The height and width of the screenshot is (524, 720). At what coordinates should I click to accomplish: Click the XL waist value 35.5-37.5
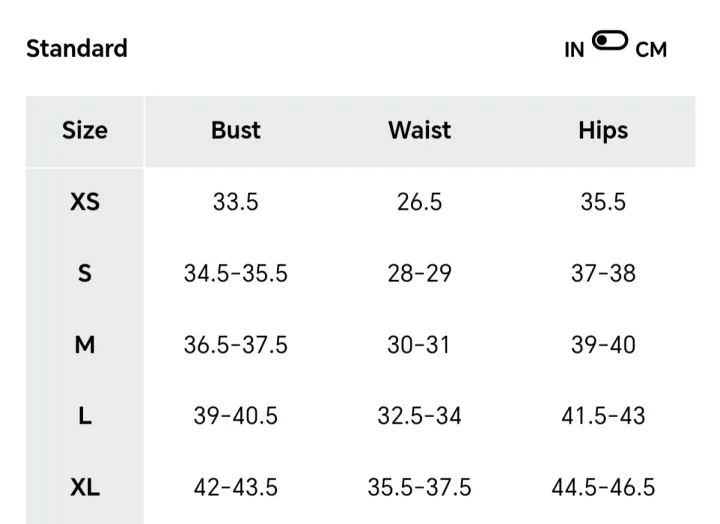coord(419,488)
